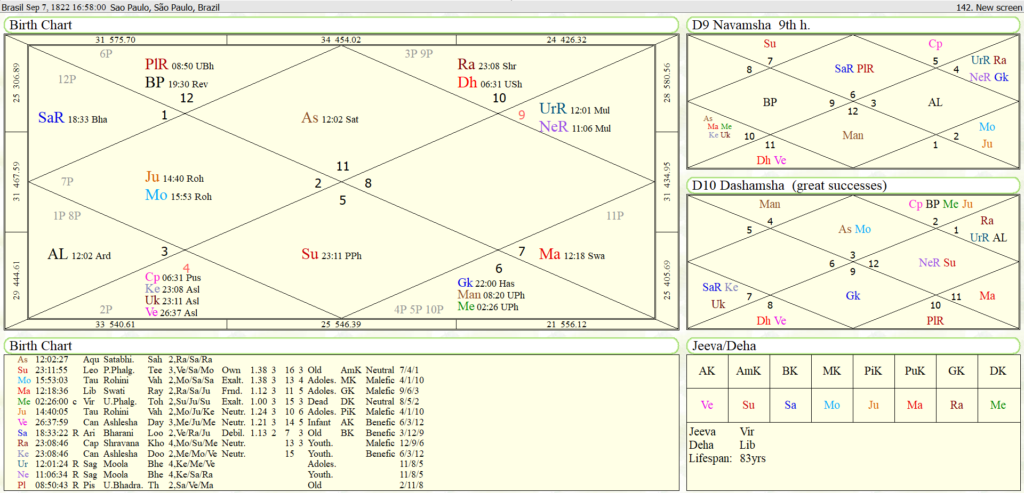
Task: Select Mars (Ma) in the Swati house
Action: (551, 255)
